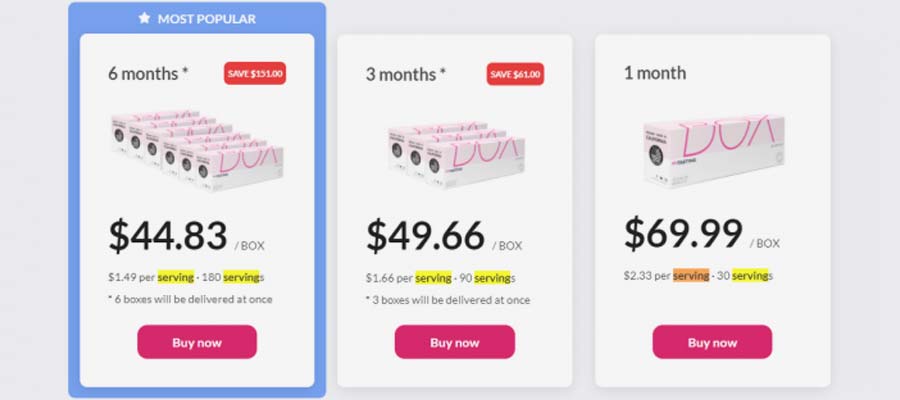
Task: Click the 180 servings text
Action: point(233,277)
